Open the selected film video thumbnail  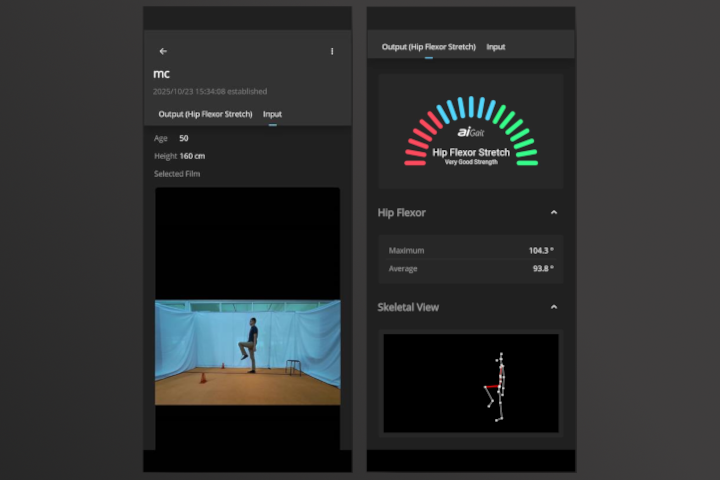pos(247,352)
